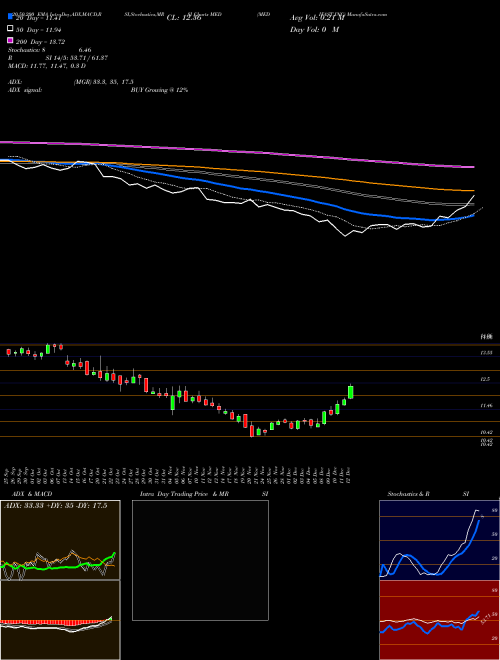Viewport: 500px width, 660px height.
Task: Click inside the empty intraday chart panel
Action: 200,560
